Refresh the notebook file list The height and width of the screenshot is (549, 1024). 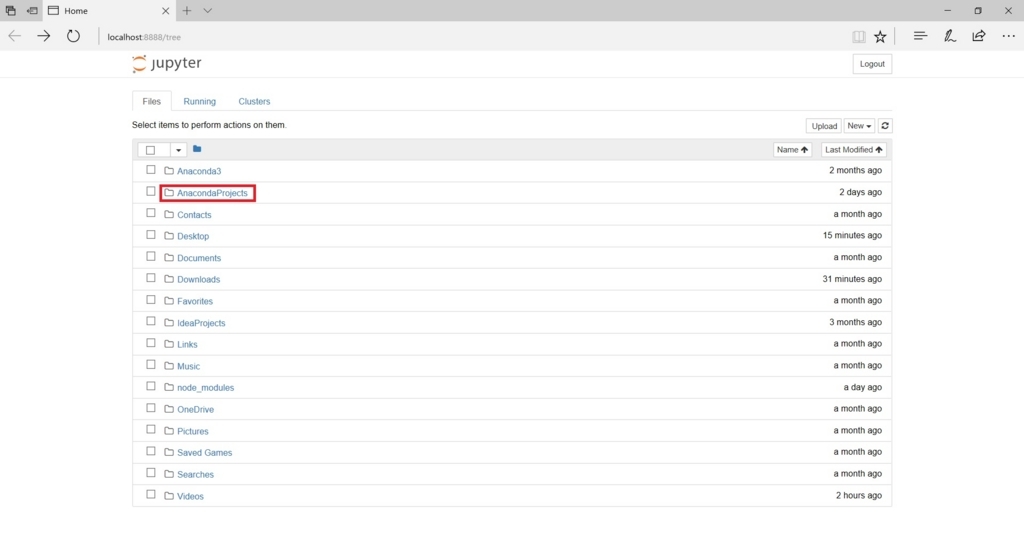tap(885, 126)
